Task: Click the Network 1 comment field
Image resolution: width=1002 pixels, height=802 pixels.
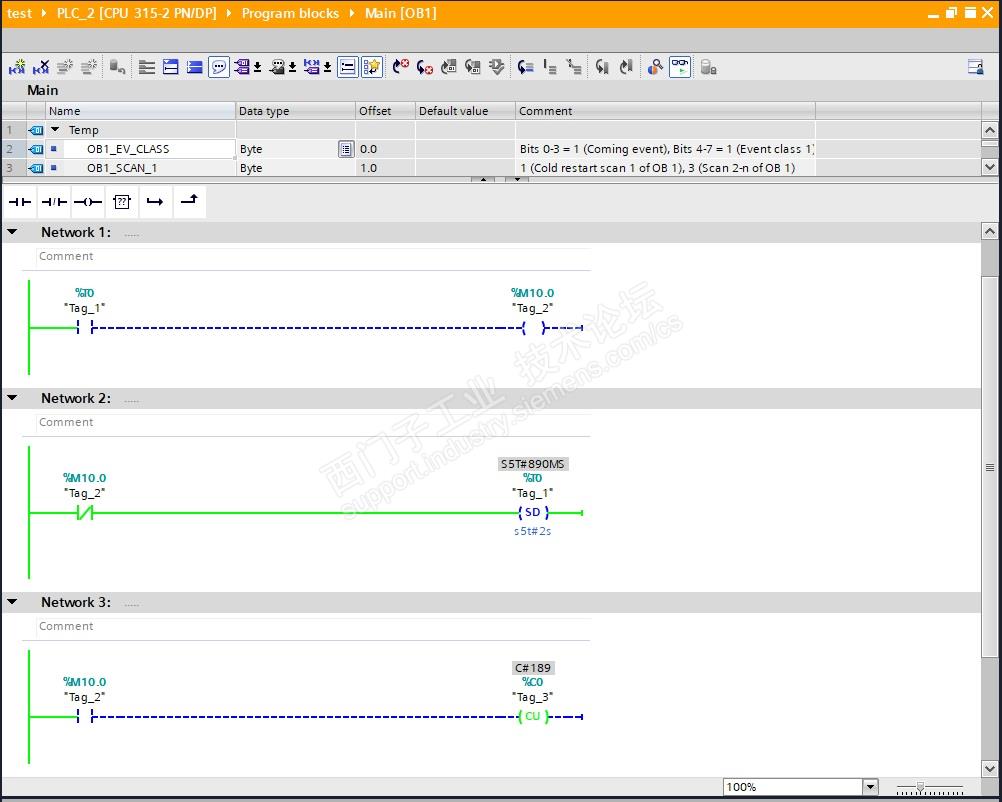Action: [313, 256]
